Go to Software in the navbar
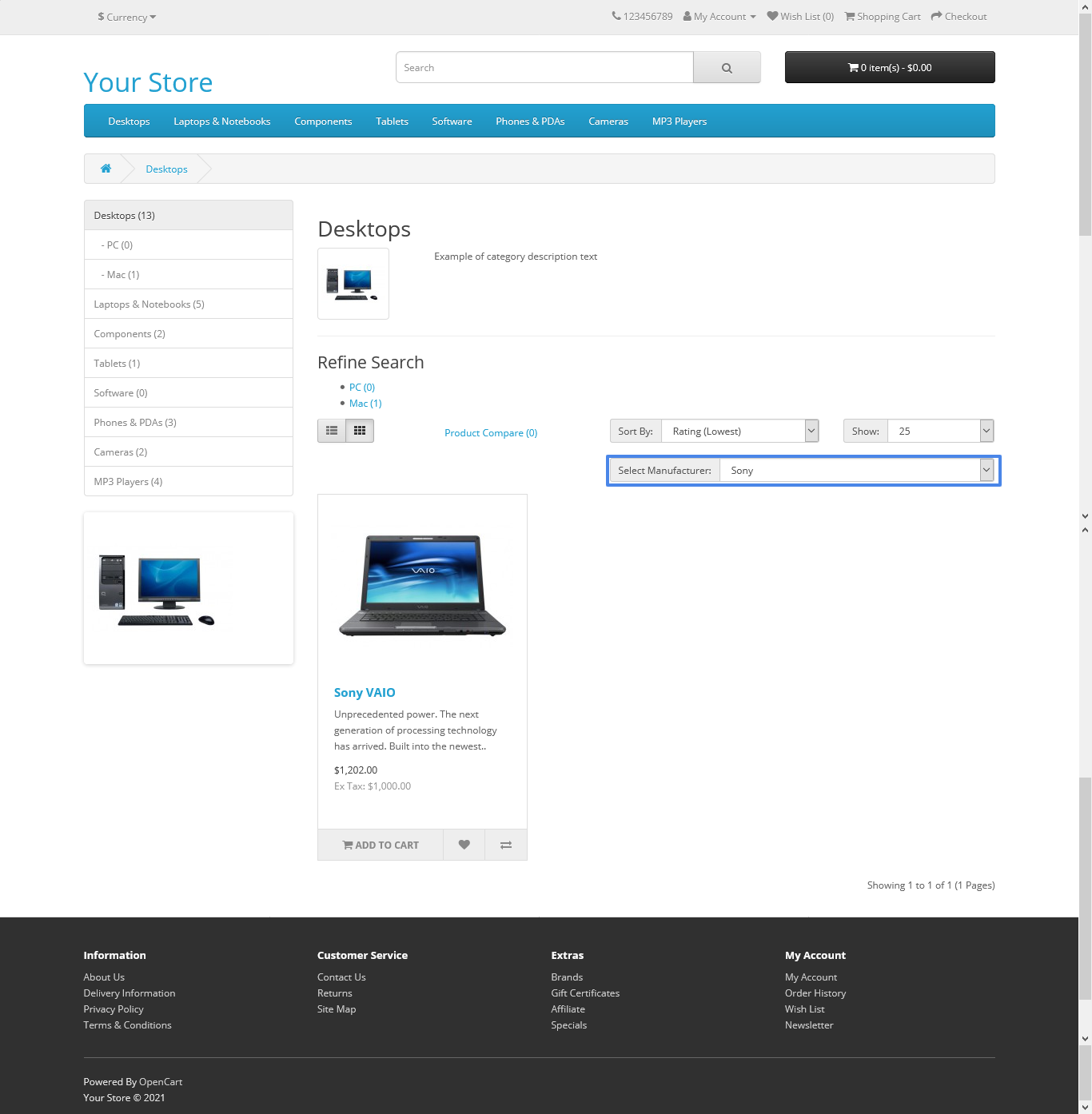Screen dimensions: 1092x1114 coord(452,121)
